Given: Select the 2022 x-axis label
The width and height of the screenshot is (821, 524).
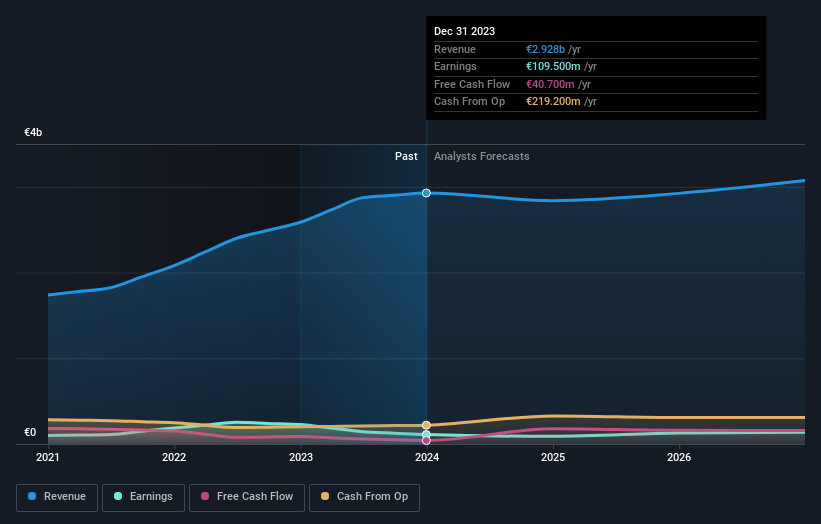Looking at the screenshot, I should click(174, 458).
